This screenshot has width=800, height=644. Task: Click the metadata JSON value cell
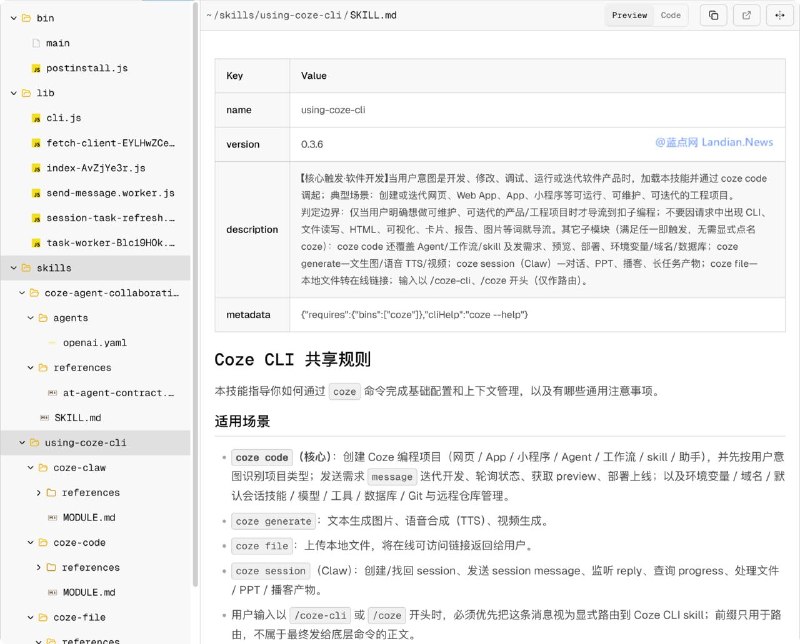(537, 315)
